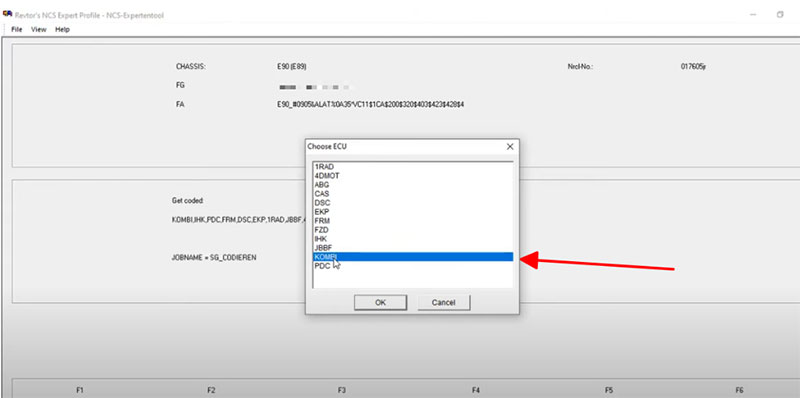
Task: Select DSC in the ECU list
Action: pyautogui.click(x=413, y=203)
